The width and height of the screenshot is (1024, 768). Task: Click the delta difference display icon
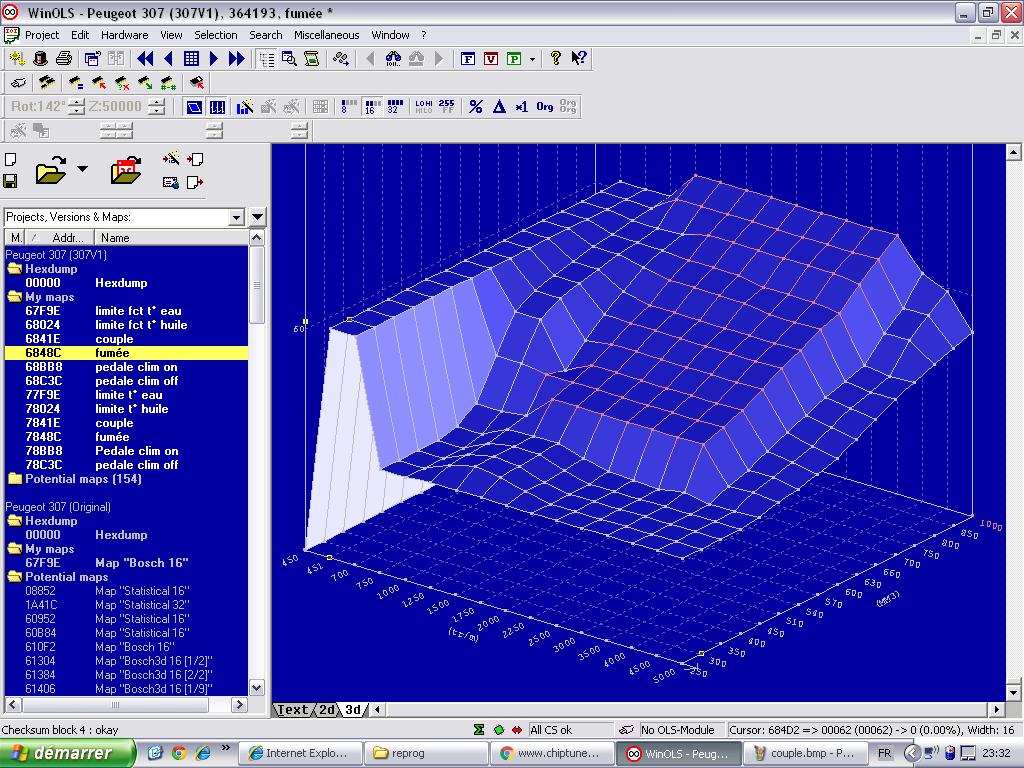point(499,107)
